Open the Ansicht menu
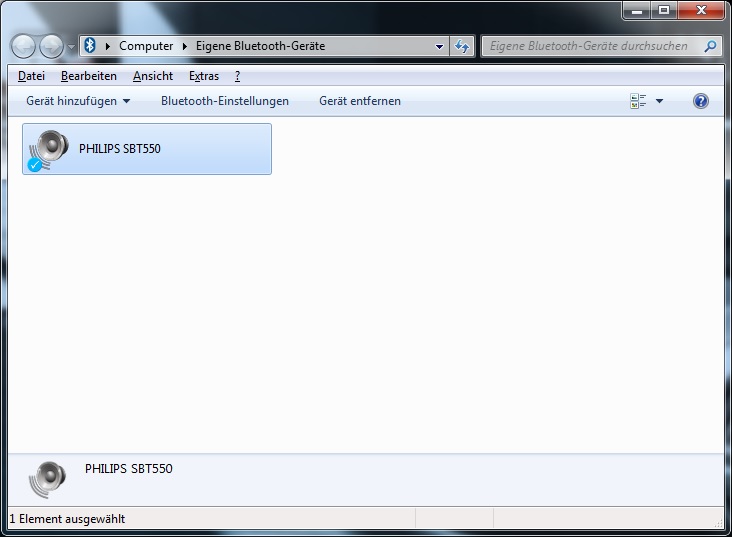This screenshot has height=537, width=732. point(153,76)
